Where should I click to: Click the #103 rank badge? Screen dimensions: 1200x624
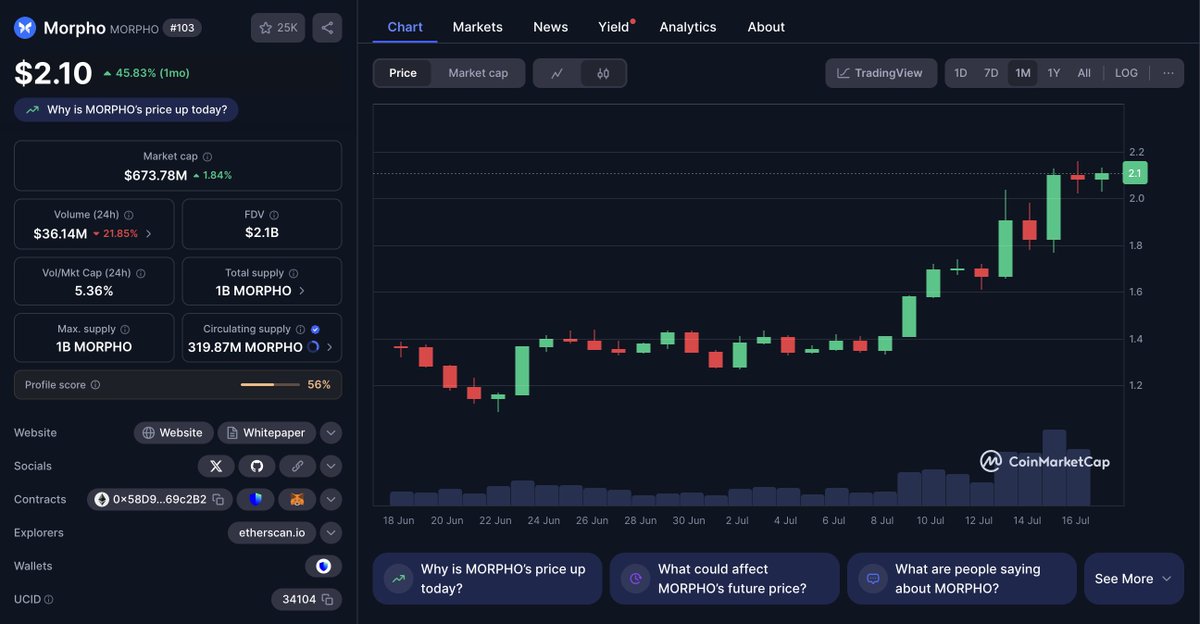(183, 28)
